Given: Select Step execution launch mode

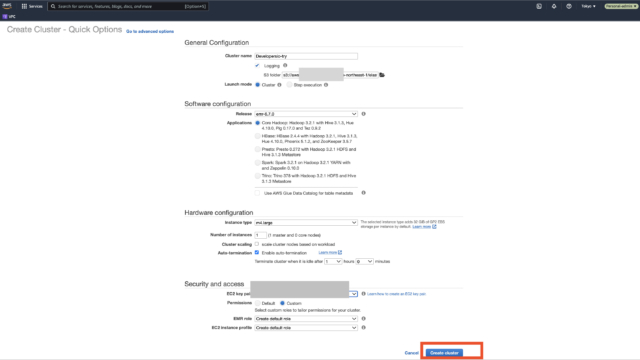Looking at the screenshot, I should pos(289,85).
